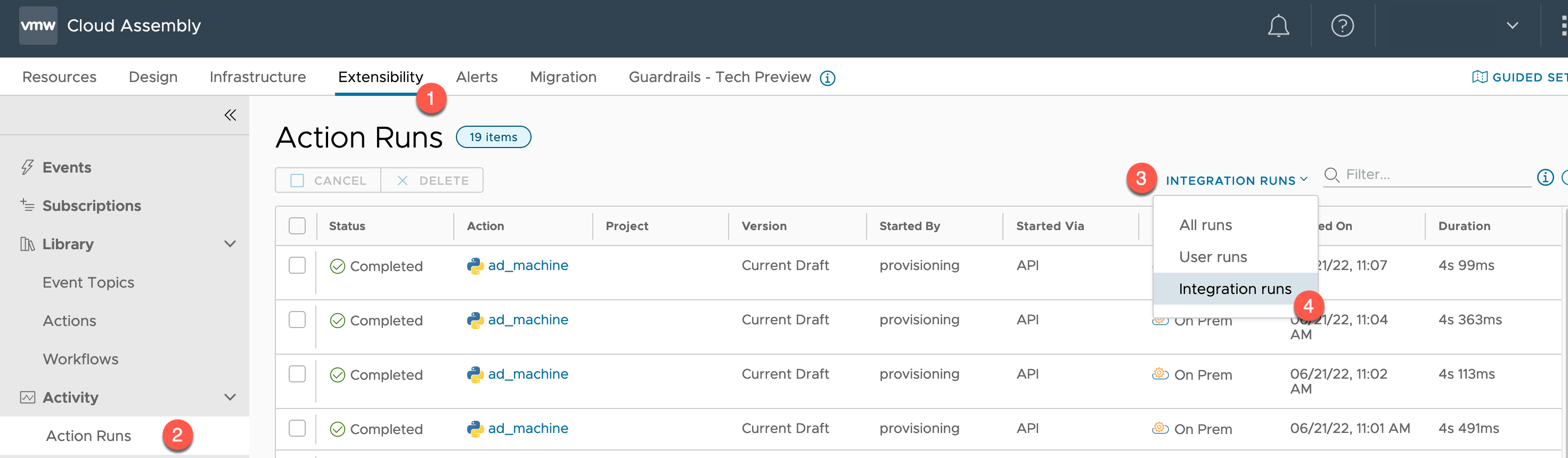Click duration value 4s 363ms
Image resolution: width=1568 pixels, height=458 pixels.
pyautogui.click(x=1469, y=320)
